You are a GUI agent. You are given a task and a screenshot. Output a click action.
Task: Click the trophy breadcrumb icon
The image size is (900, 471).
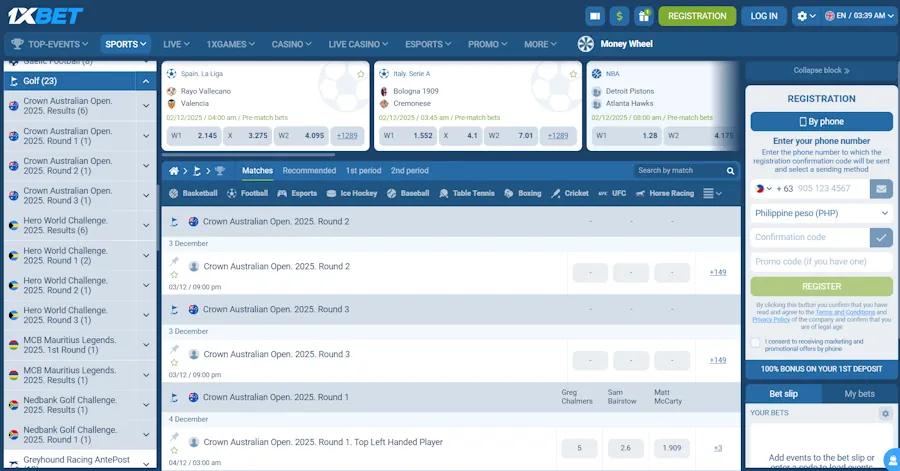pos(220,170)
